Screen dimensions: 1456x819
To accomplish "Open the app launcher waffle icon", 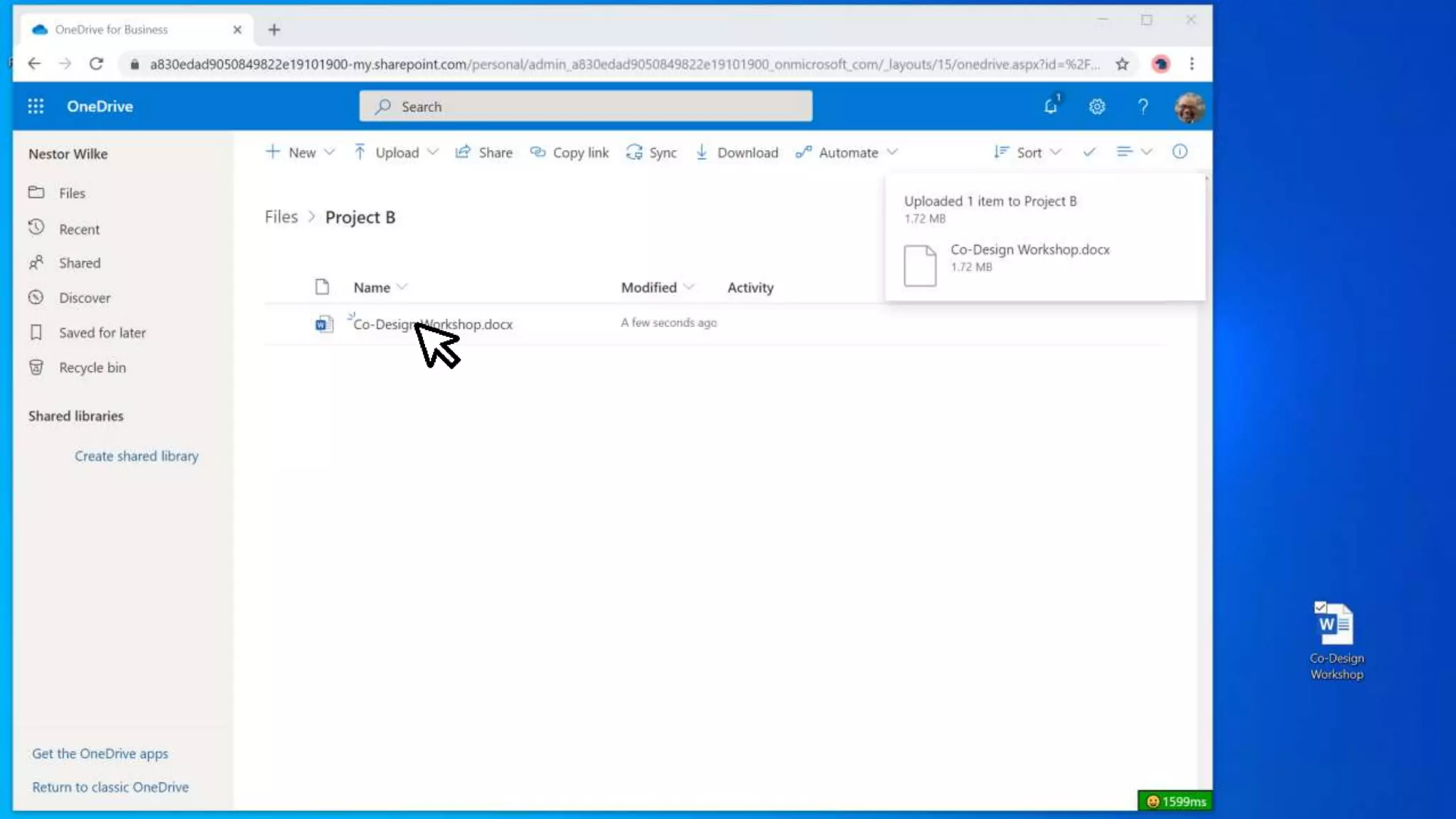I will pos(36,106).
